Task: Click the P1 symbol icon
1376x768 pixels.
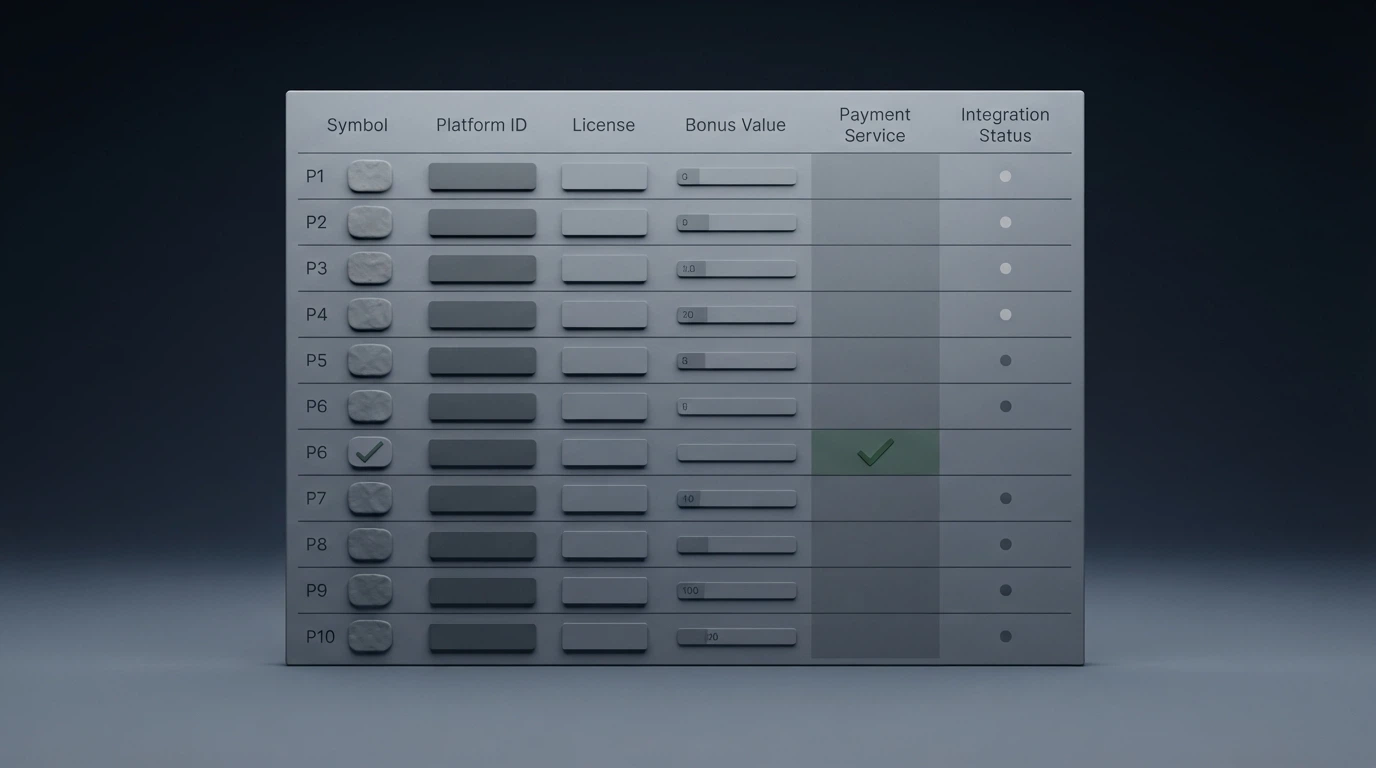Action: coord(370,176)
